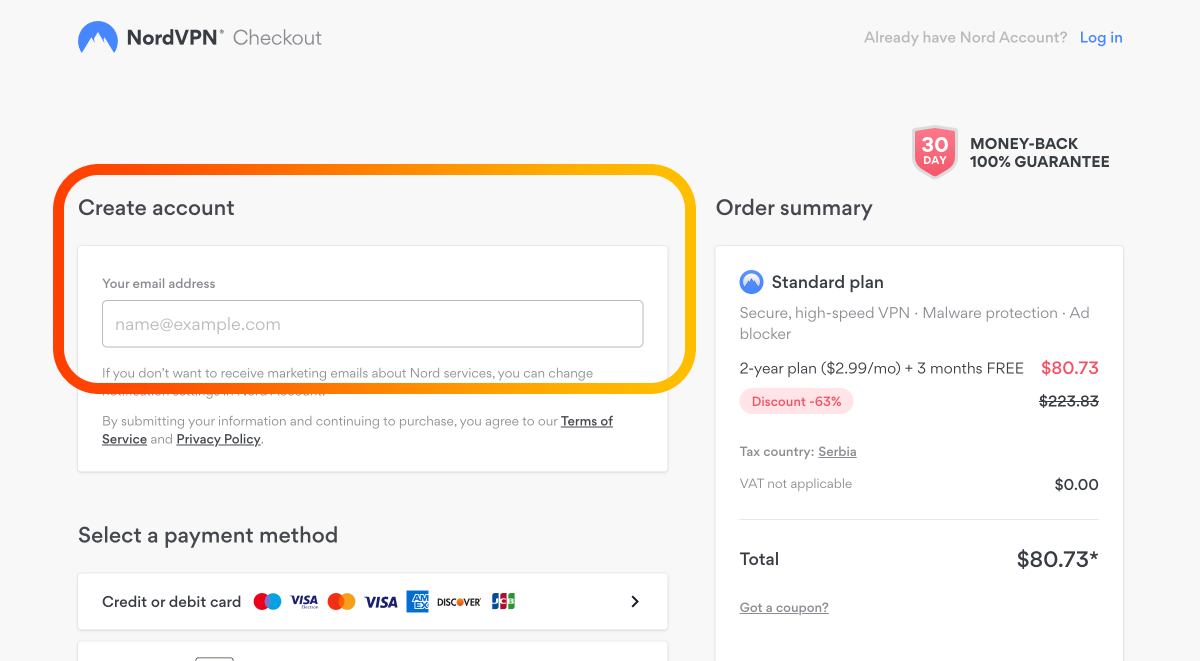The height and width of the screenshot is (661, 1200).
Task: Open the Log in link
Action: tap(1101, 38)
